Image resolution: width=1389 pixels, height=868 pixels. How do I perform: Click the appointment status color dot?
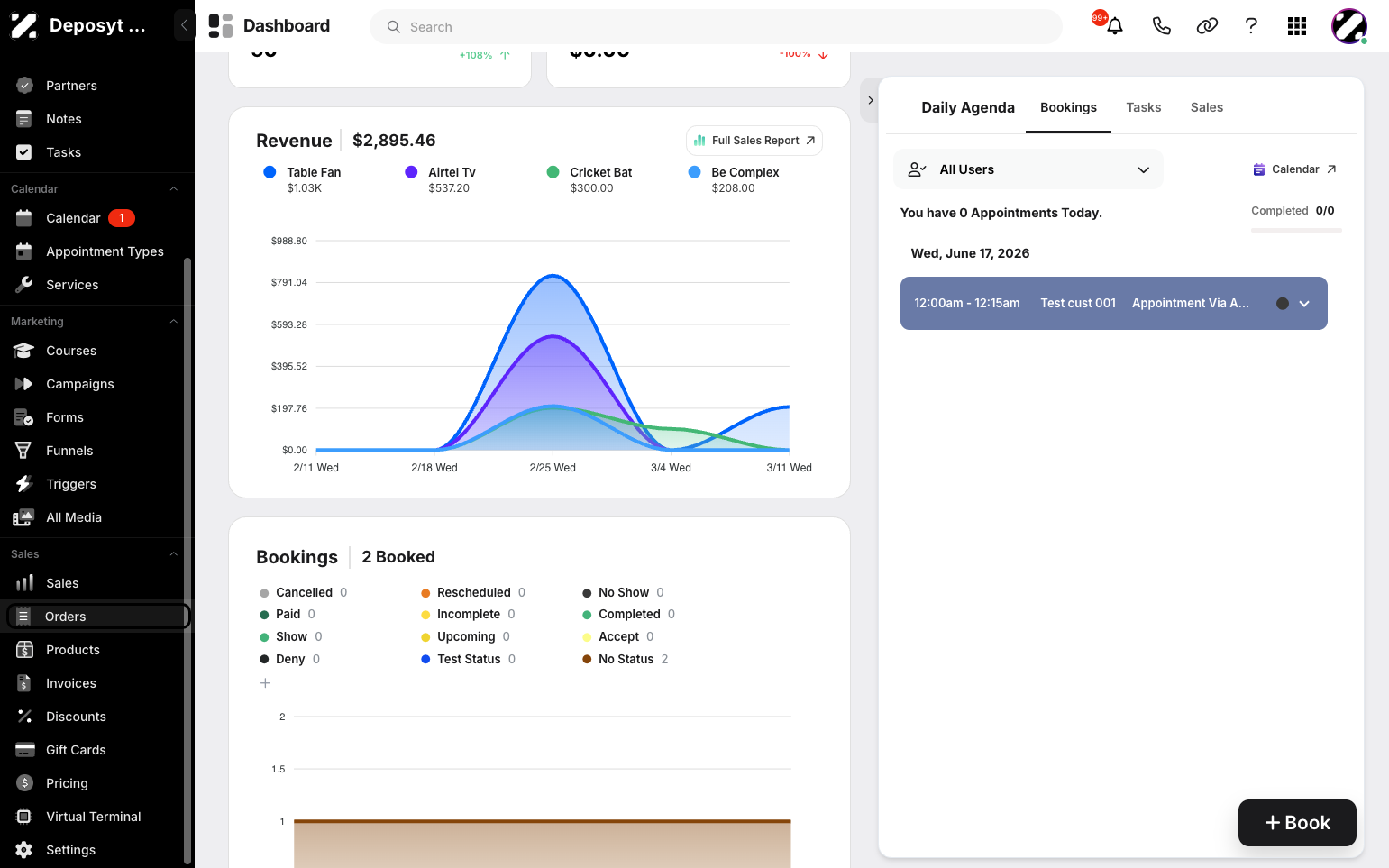(1283, 304)
